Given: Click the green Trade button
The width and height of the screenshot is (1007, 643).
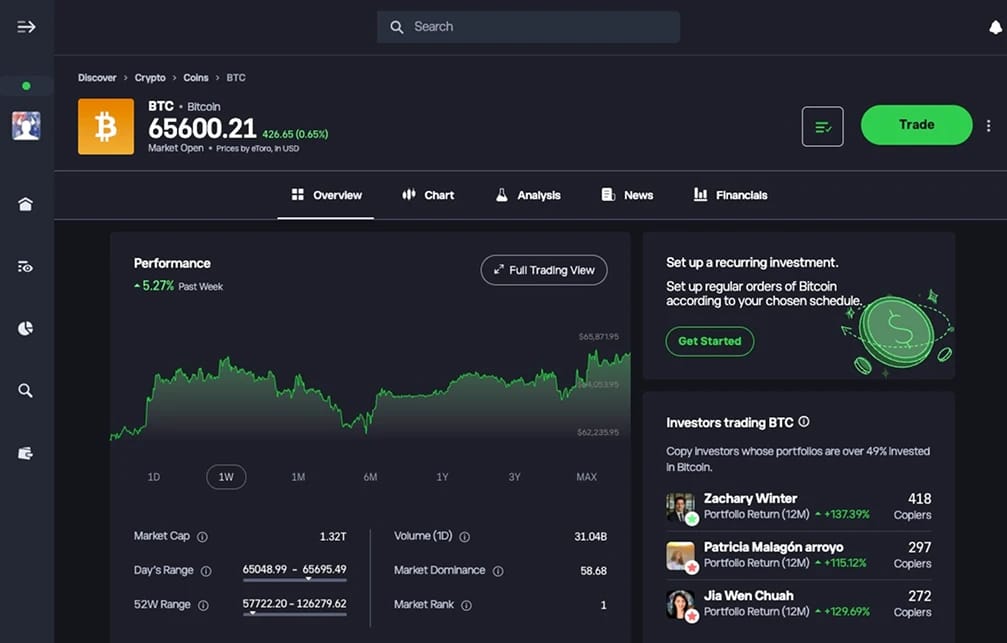Looking at the screenshot, I should click(916, 125).
